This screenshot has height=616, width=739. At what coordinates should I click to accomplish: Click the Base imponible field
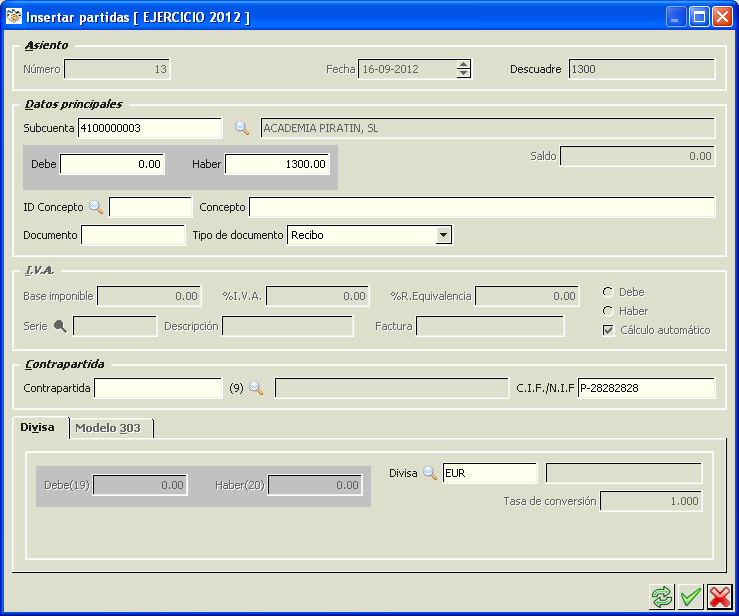click(149, 296)
